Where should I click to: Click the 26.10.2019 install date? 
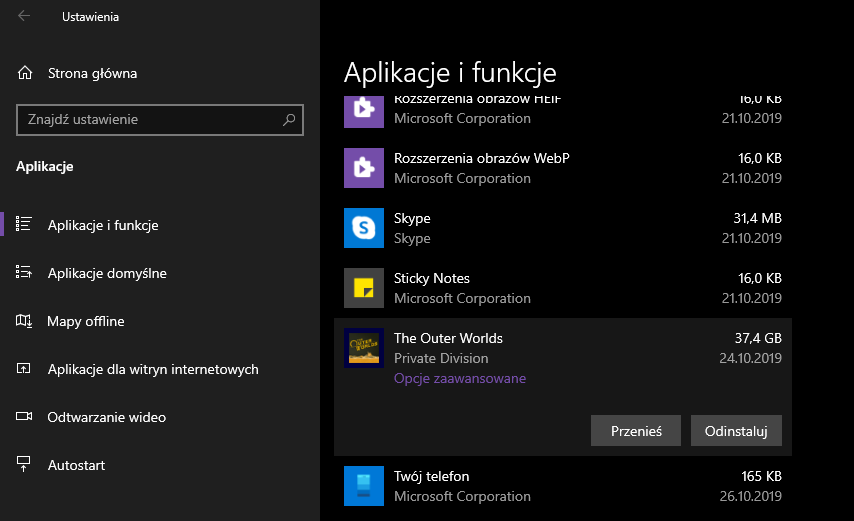[751, 497]
